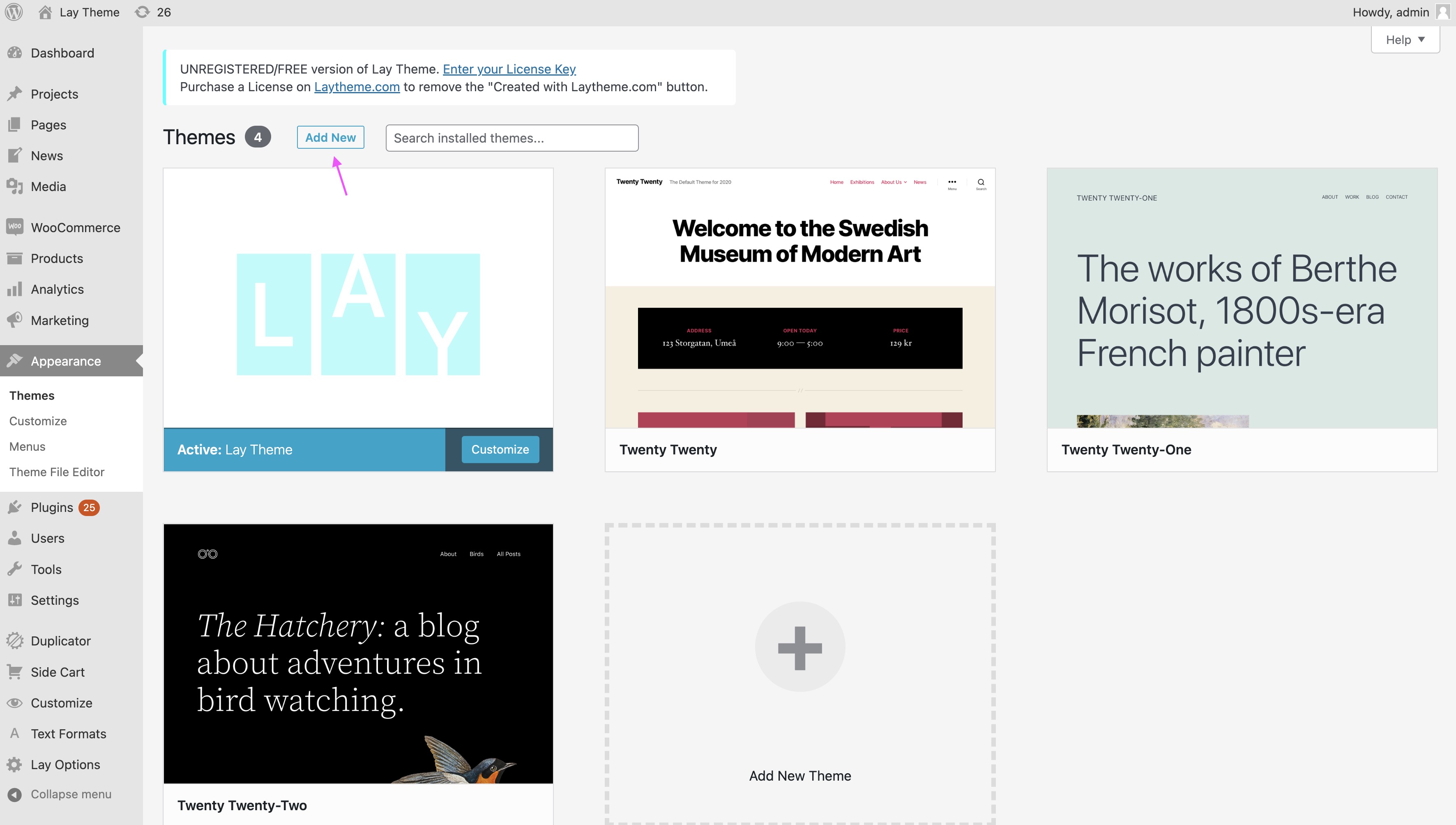This screenshot has width=1456, height=825.
Task: Click the Collapse menu arrow icon
Action: tap(15, 795)
